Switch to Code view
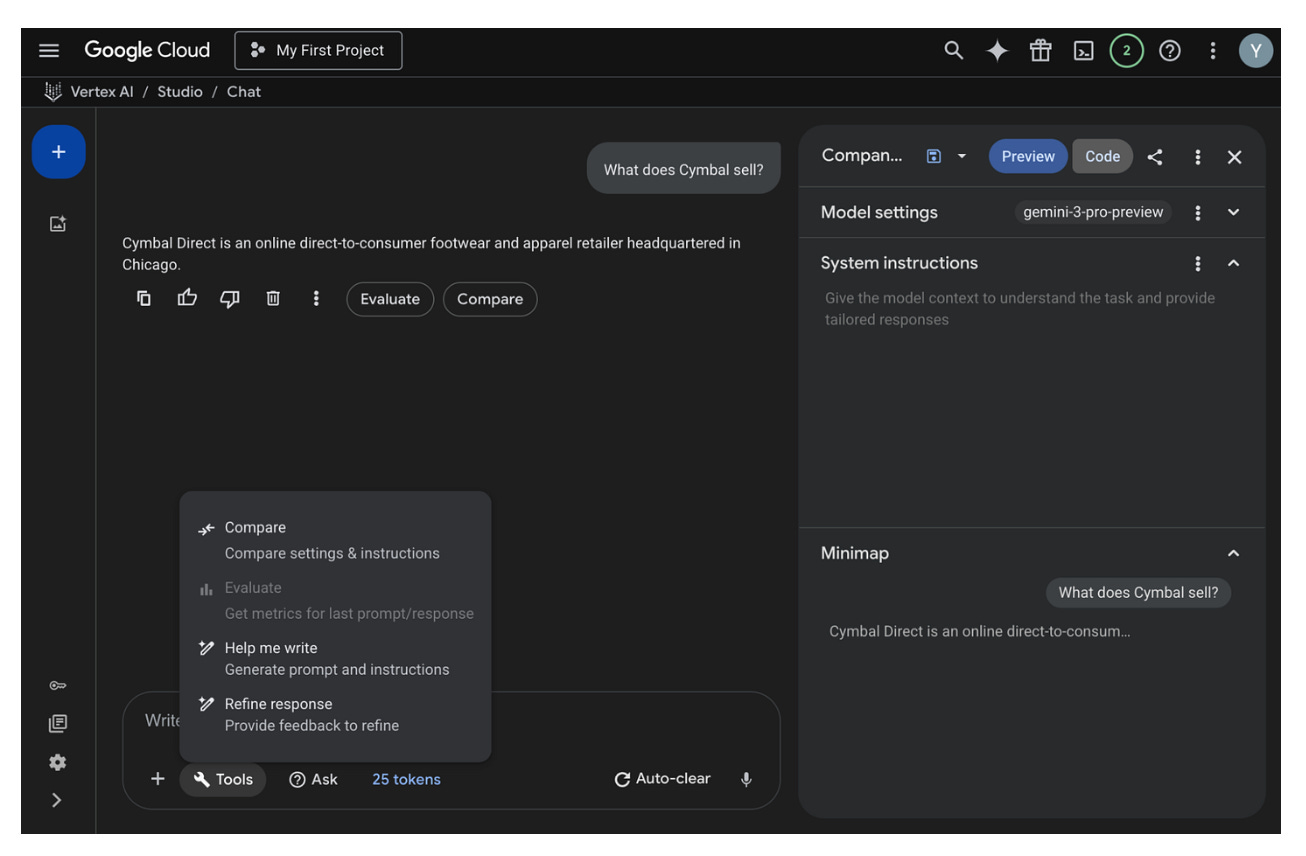Screen dimensions: 1306x856 coord(1102,157)
